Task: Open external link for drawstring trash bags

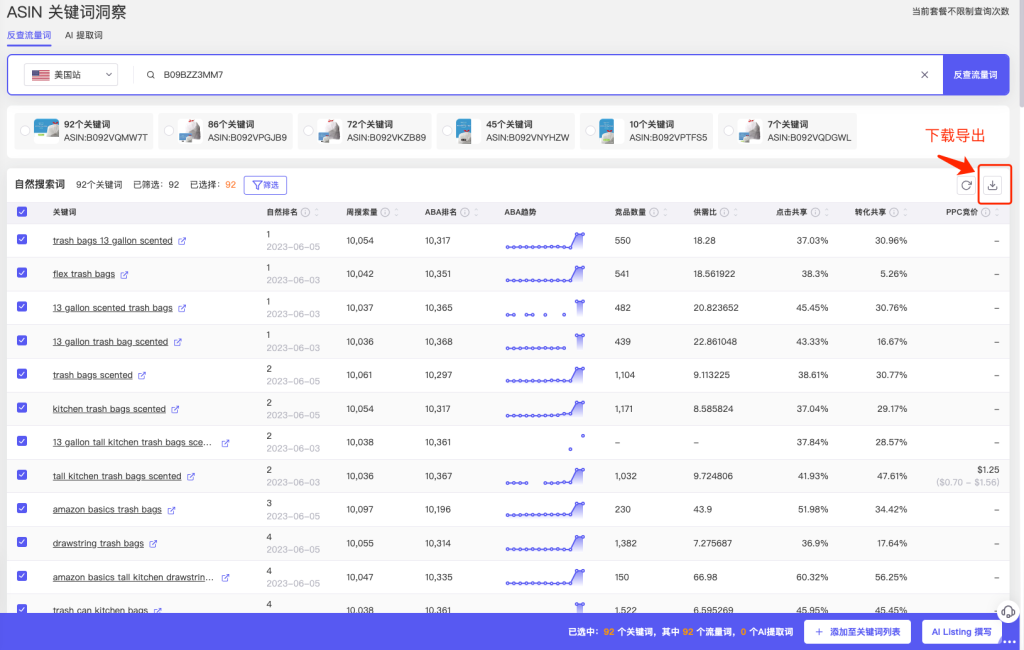Action: pos(153,544)
